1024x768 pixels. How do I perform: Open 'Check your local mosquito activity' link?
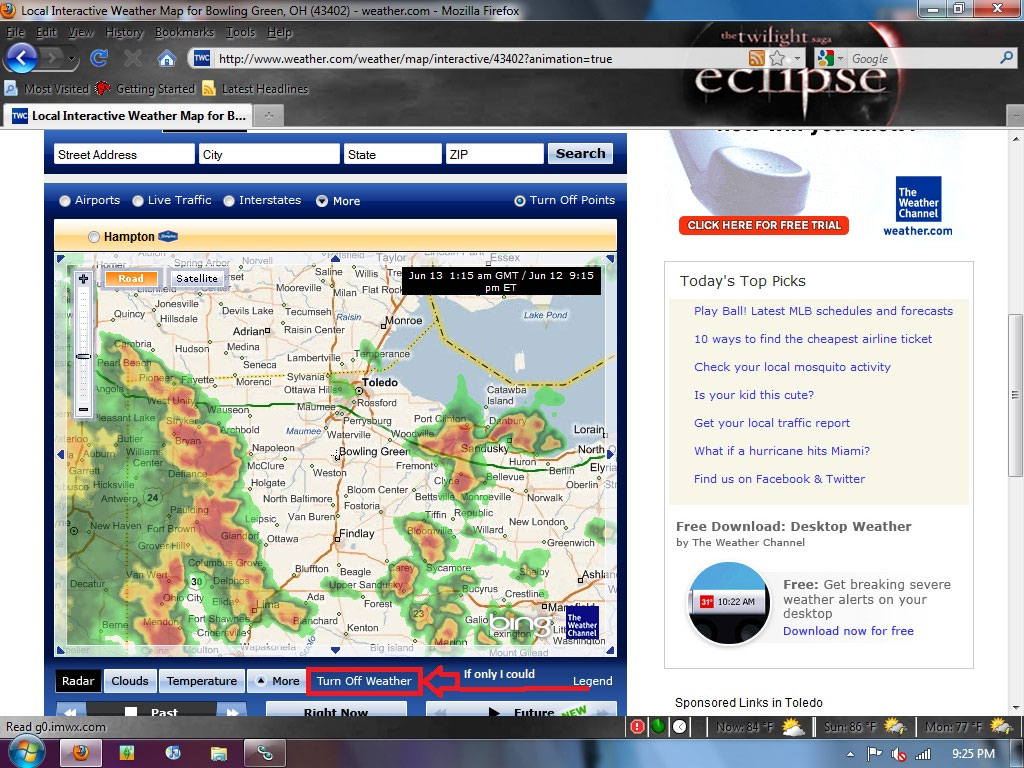[x=792, y=367]
